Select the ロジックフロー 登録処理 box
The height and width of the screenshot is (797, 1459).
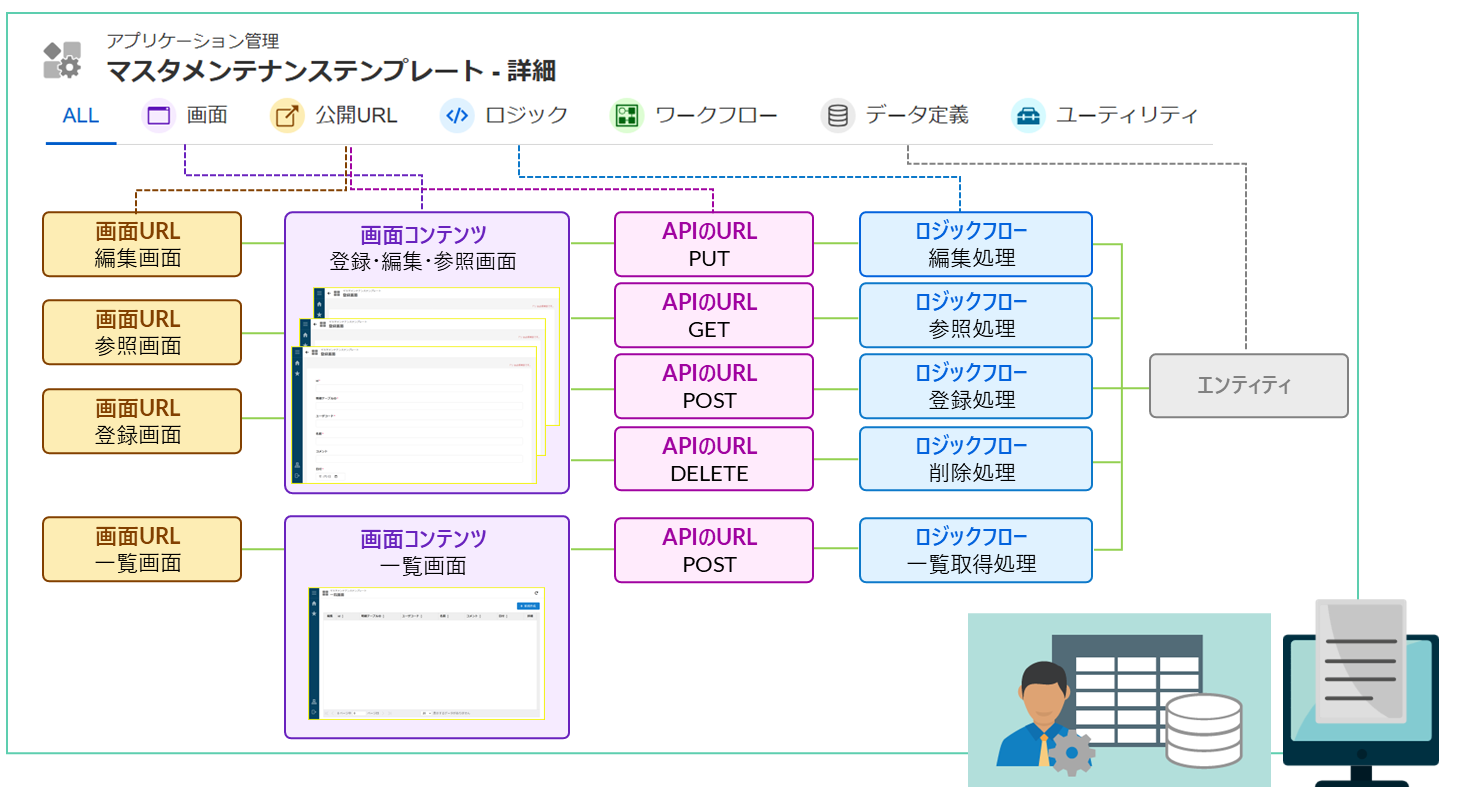pos(975,386)
